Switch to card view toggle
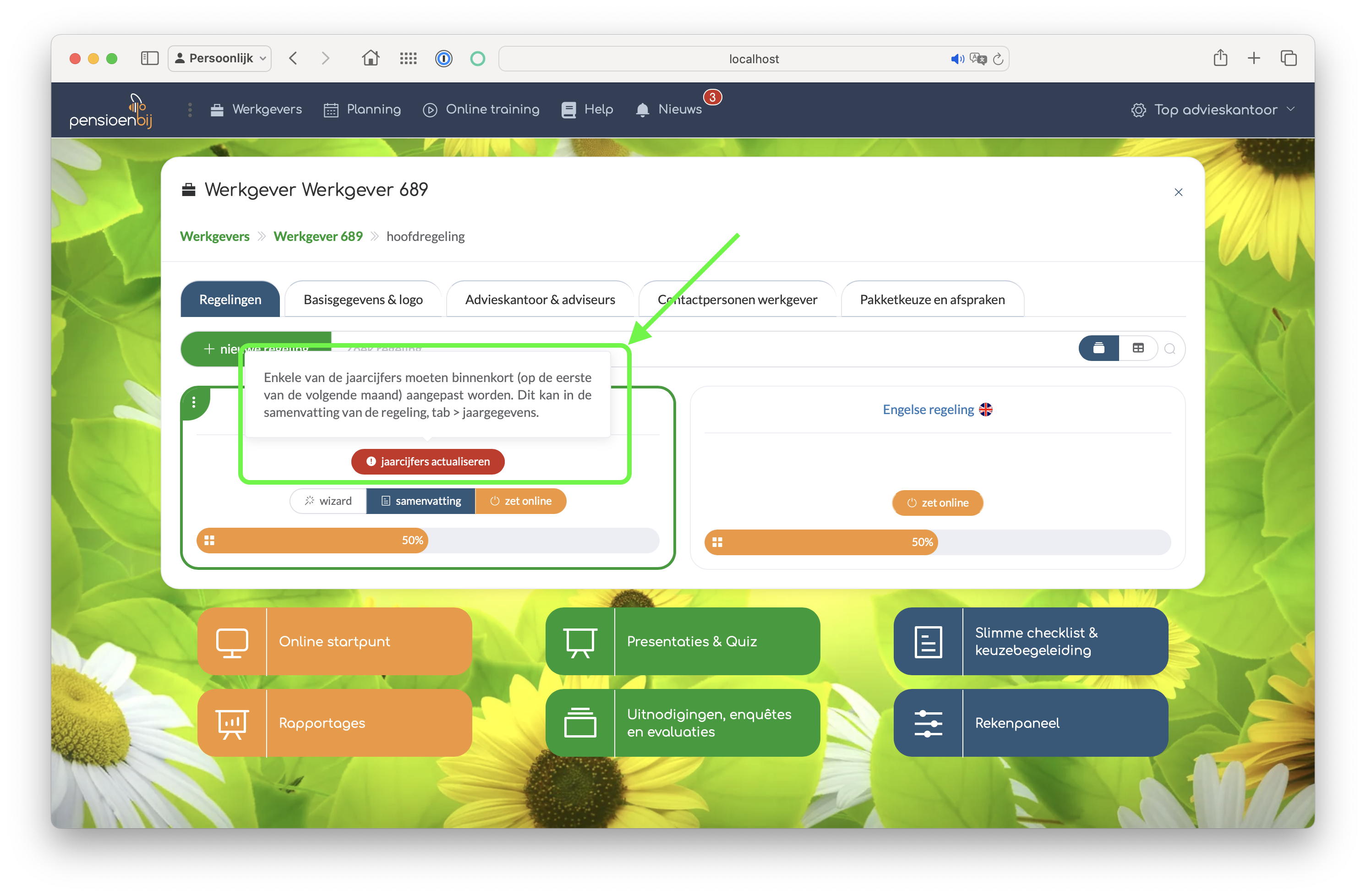The image size is (1366, 896). tap(1098, 349)
